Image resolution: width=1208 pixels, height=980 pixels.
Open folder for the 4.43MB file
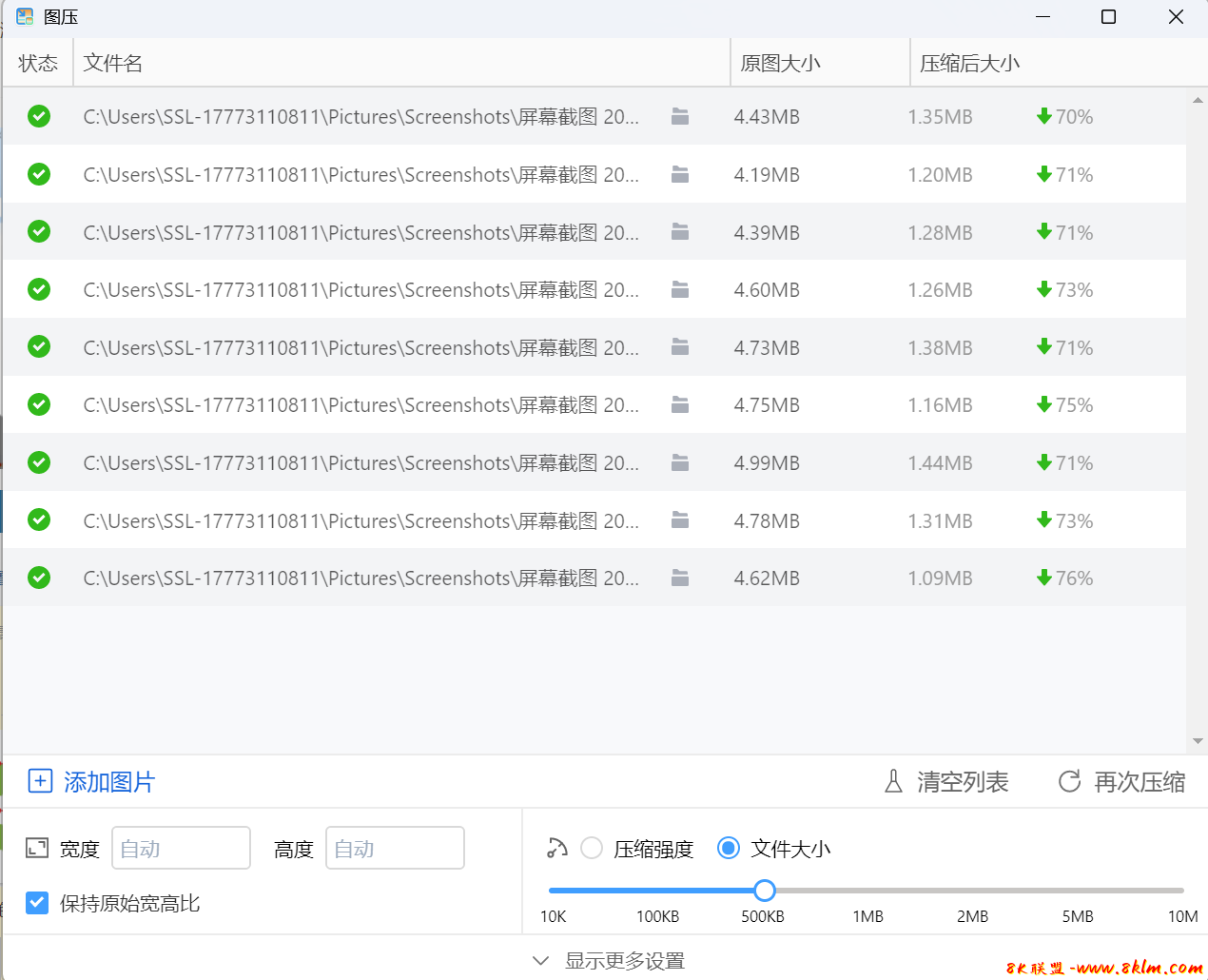[x=679, y=116]
